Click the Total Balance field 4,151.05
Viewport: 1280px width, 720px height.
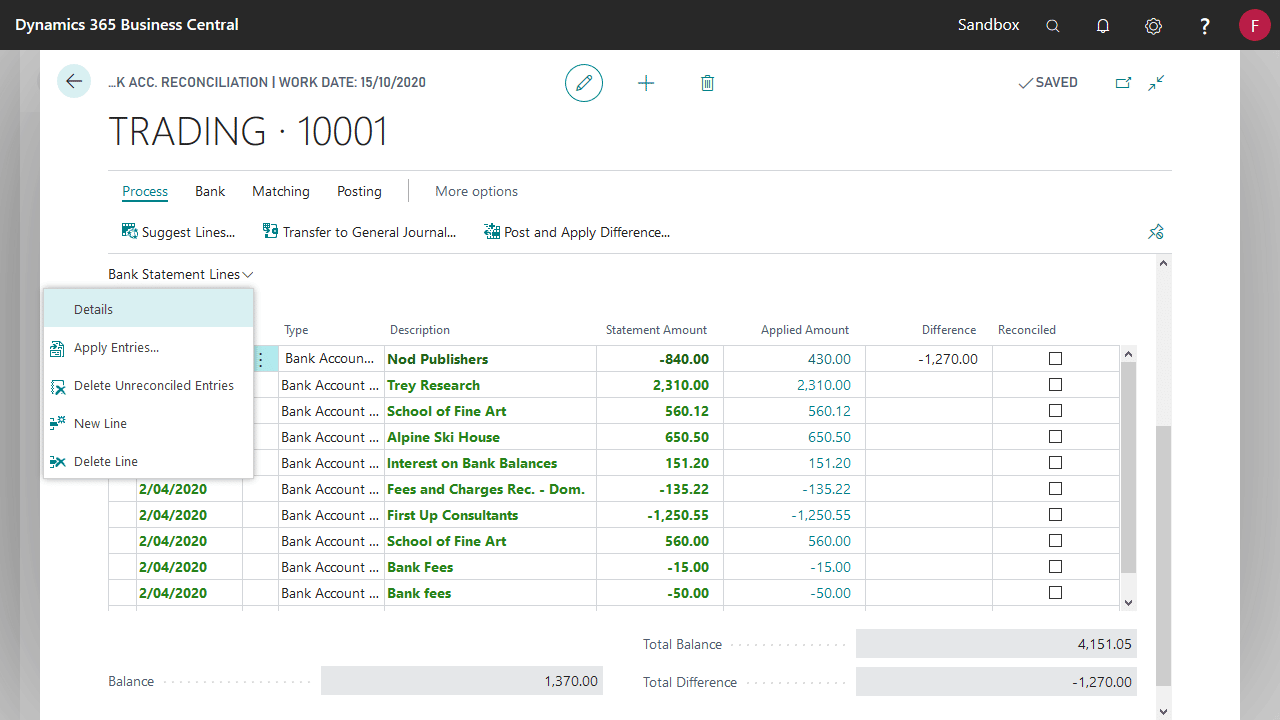click(x=996, y=644)
